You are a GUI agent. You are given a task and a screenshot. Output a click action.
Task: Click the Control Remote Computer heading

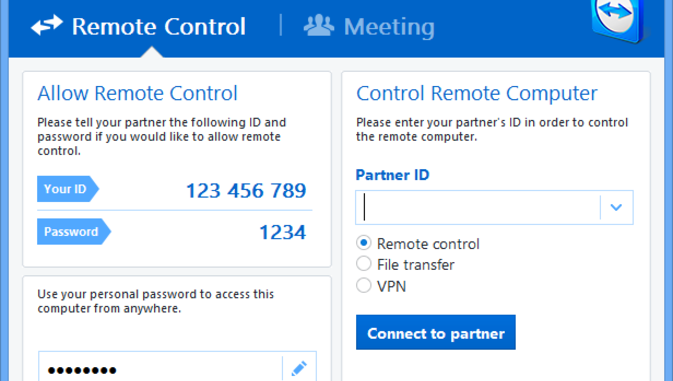coord(476,94)
